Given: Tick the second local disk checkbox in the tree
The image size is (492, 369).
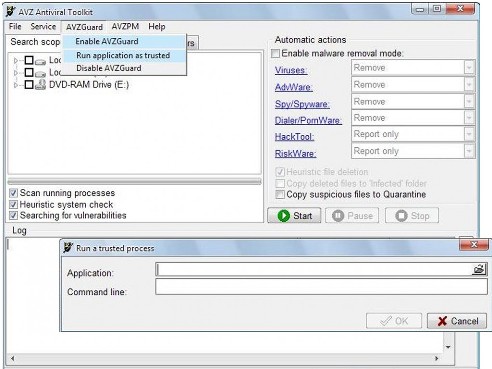Looking at the screenshot, I should [x=29, y=72].
